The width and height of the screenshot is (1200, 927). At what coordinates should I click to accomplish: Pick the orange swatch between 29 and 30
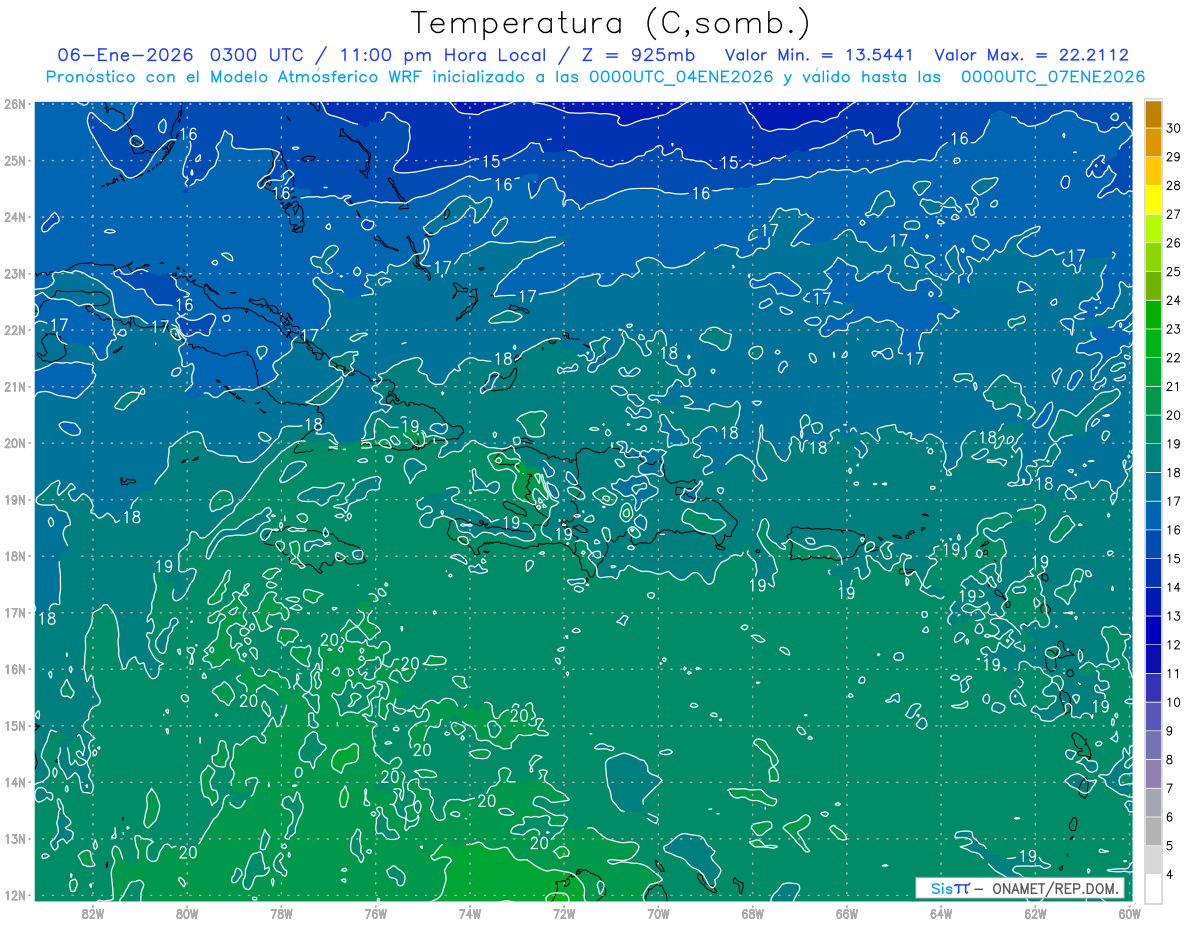click(1154, 143)
